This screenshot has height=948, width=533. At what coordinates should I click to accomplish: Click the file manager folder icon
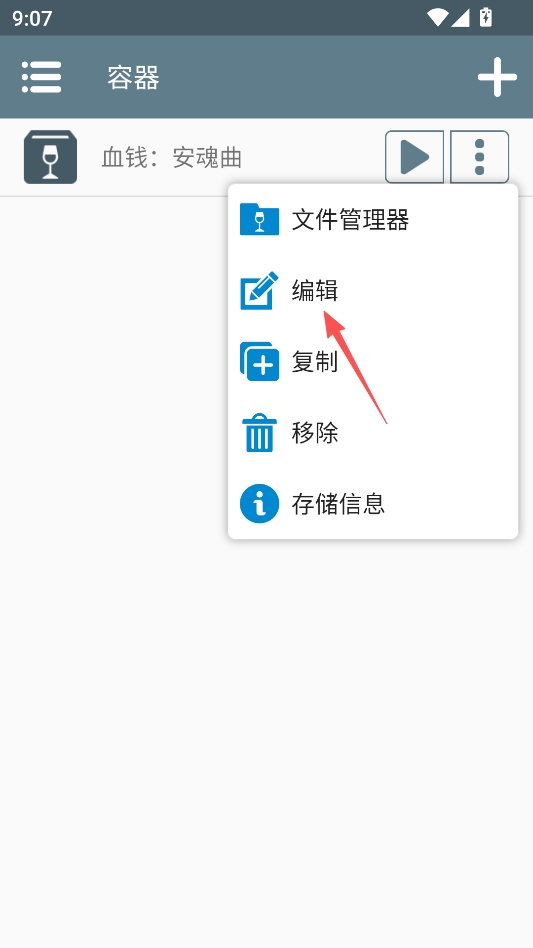[259, 219]
